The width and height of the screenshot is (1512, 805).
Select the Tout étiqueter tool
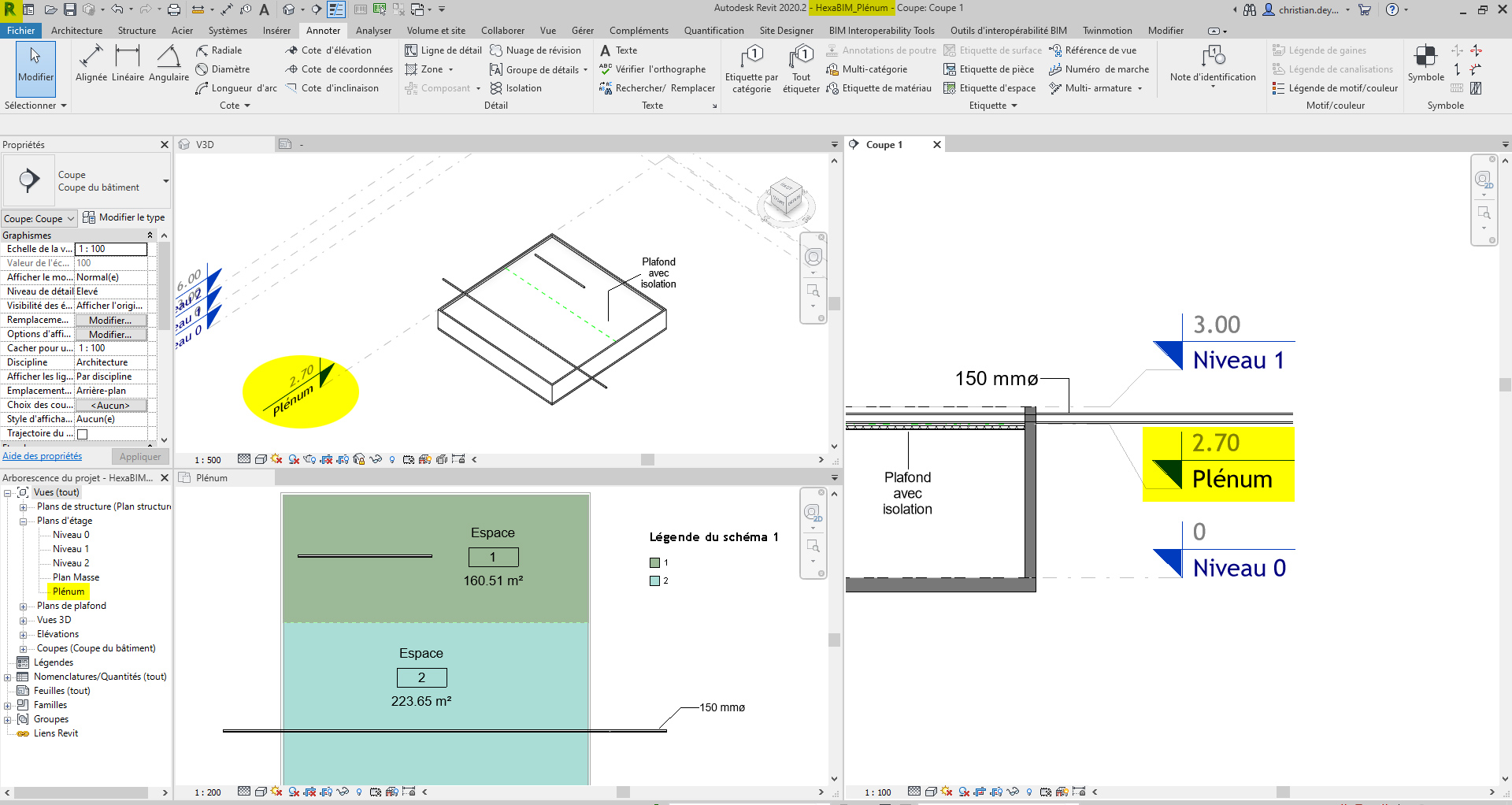[x=801, y=69]
